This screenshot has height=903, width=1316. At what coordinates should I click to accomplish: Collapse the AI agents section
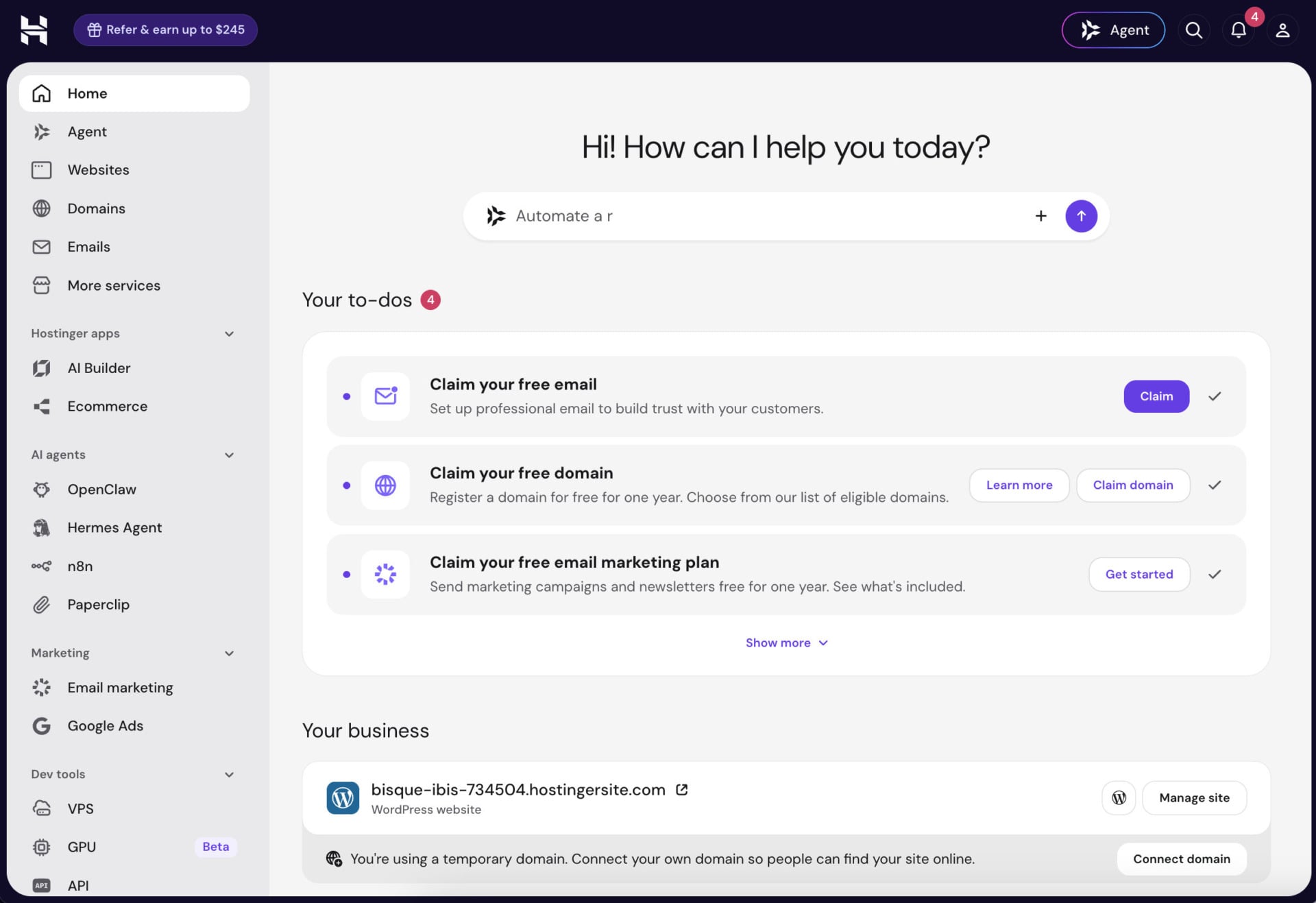230,455
